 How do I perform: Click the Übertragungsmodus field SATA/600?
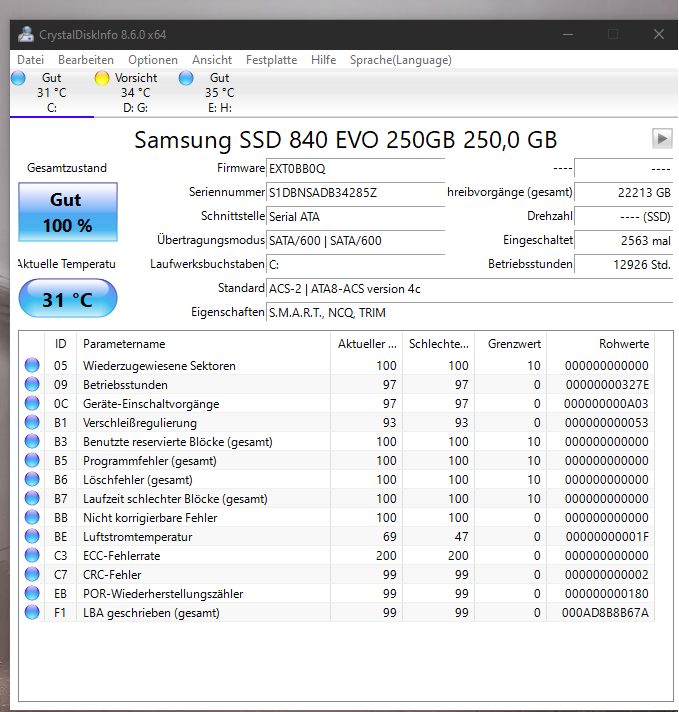pyautogui.click(x=355, y=241)
